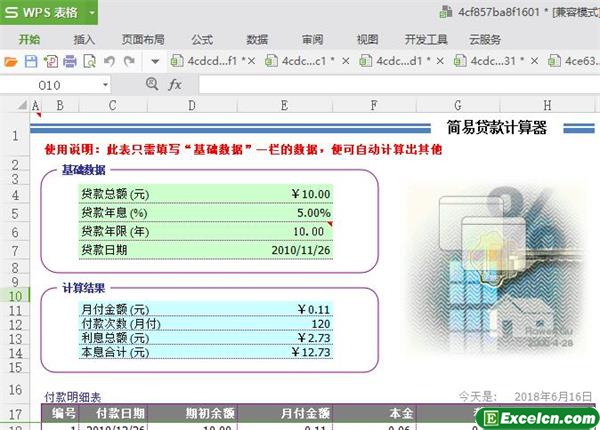The height and width of the screenshot is (430, 600).
Task: Click the Select All corner triangle
Action: 23,104
